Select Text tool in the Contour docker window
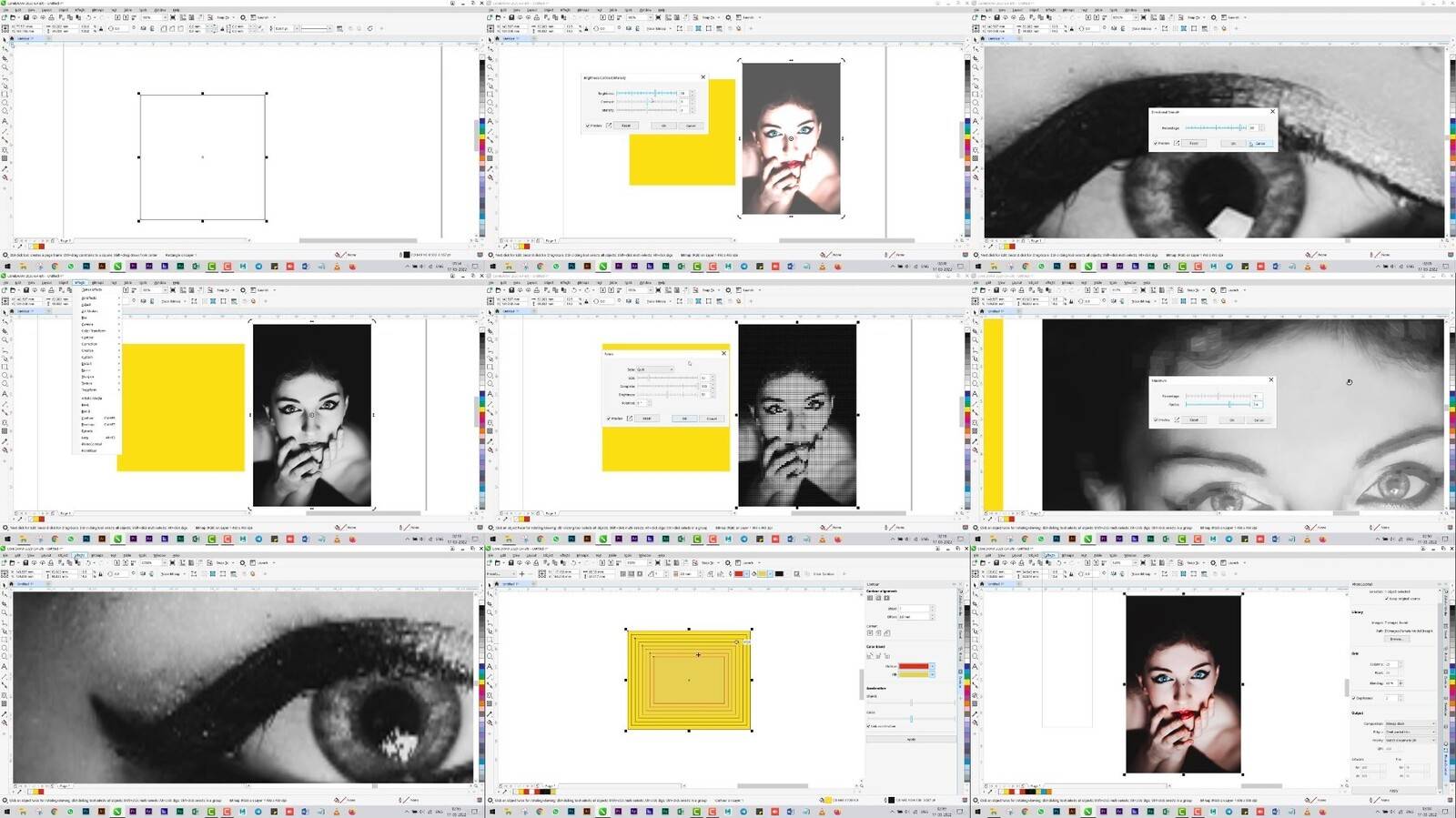The height and width of the screenshot is (818, 1456). pyautogui.click(x=490, y=666)
